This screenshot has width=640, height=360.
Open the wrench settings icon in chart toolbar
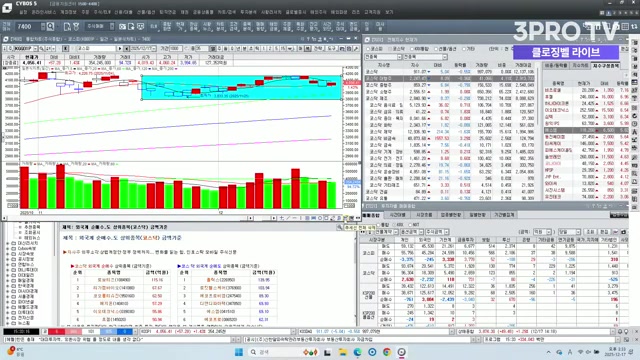click(356, 49)
